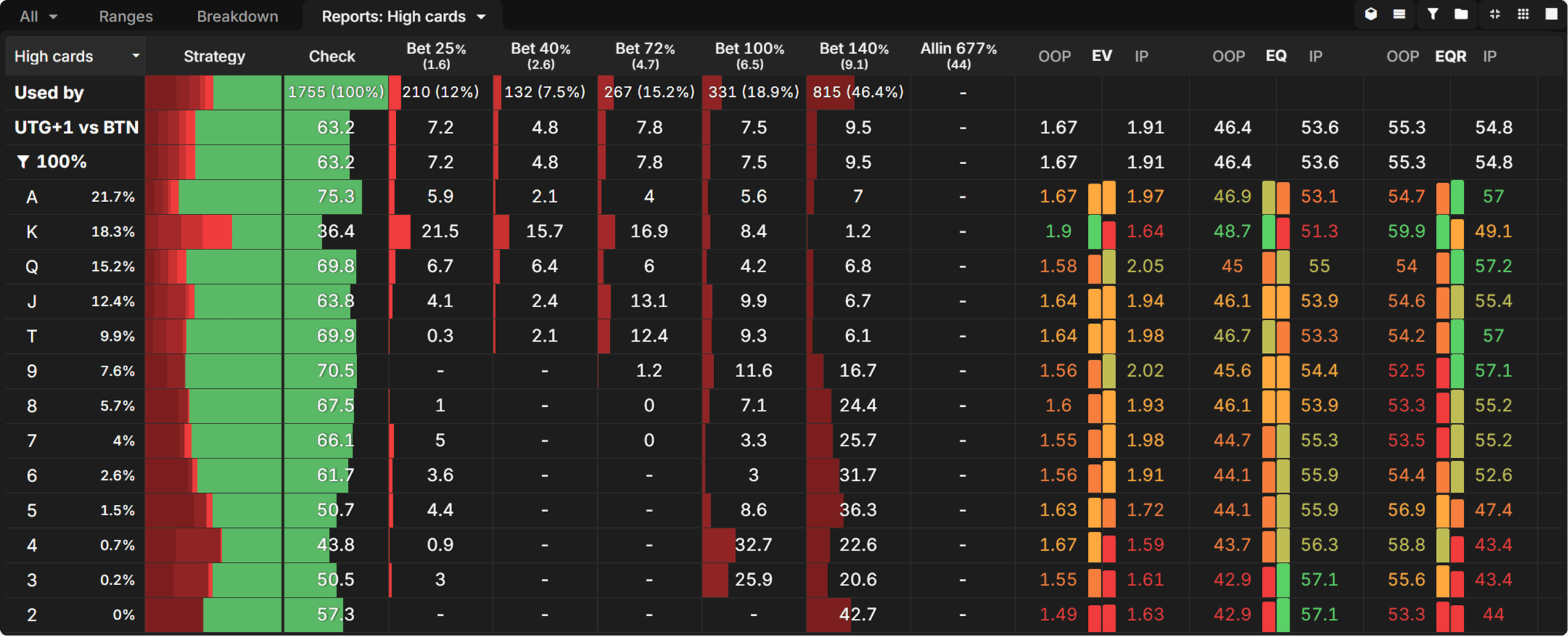Switch to list rows view icon

pos(1400,13)
